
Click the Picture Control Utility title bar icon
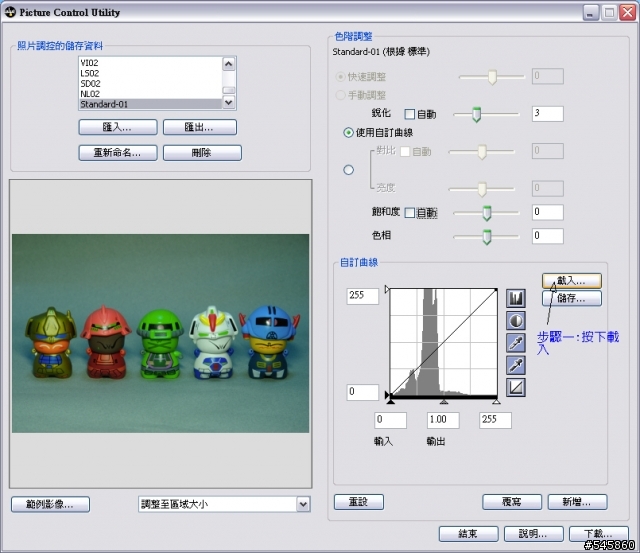click(x=10, y=12)
